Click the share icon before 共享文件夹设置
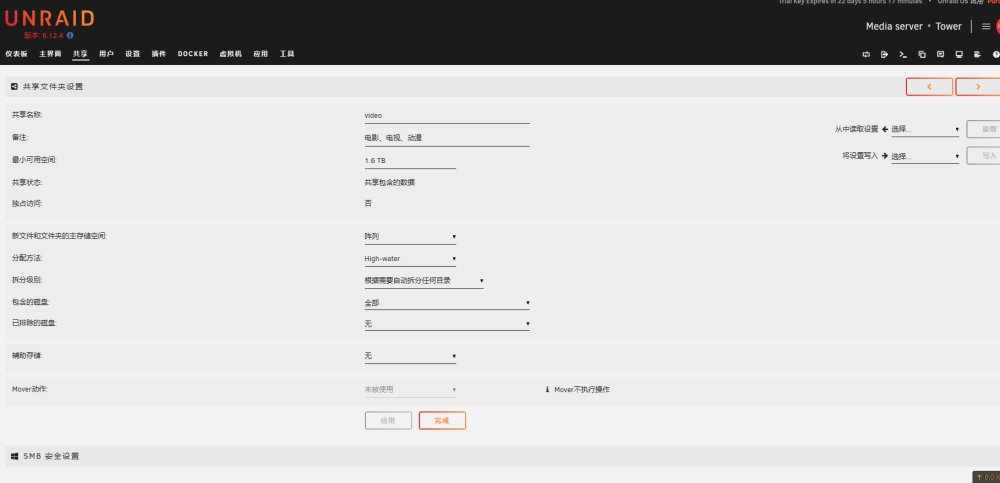1000x483 pixels. click(x=15, y=86)
